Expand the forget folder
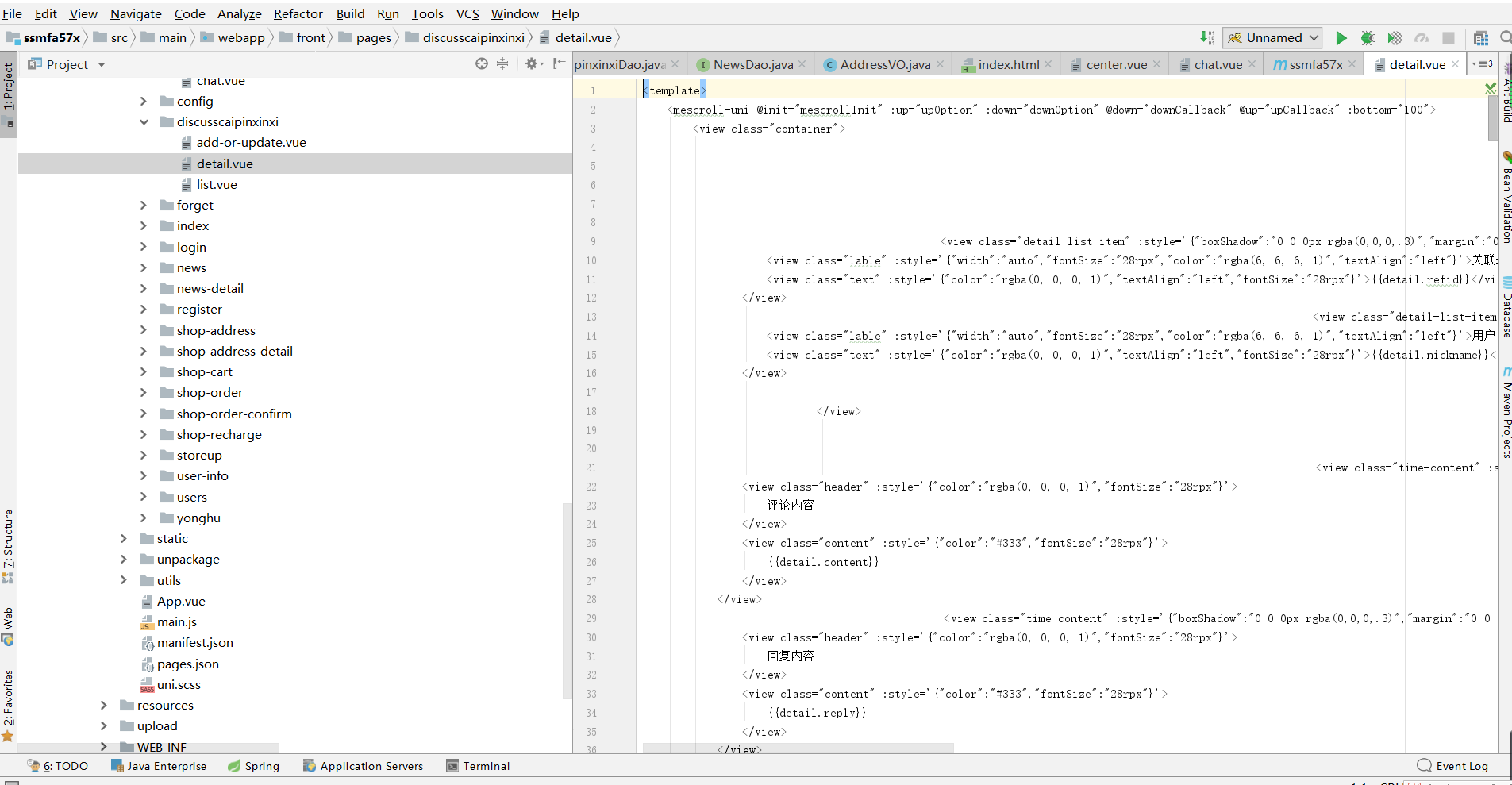The image size is (1512, 785). [144, 206]
